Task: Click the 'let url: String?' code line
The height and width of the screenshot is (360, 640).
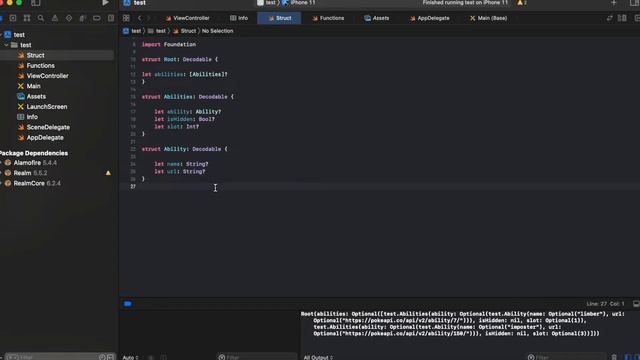Action: click(180, 171)
